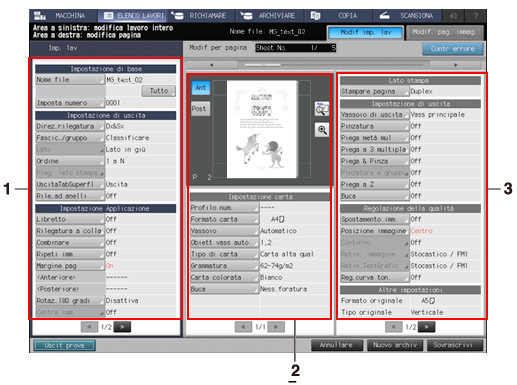Go to next job settings page
The image size is (517, 385).
point(122,327)
